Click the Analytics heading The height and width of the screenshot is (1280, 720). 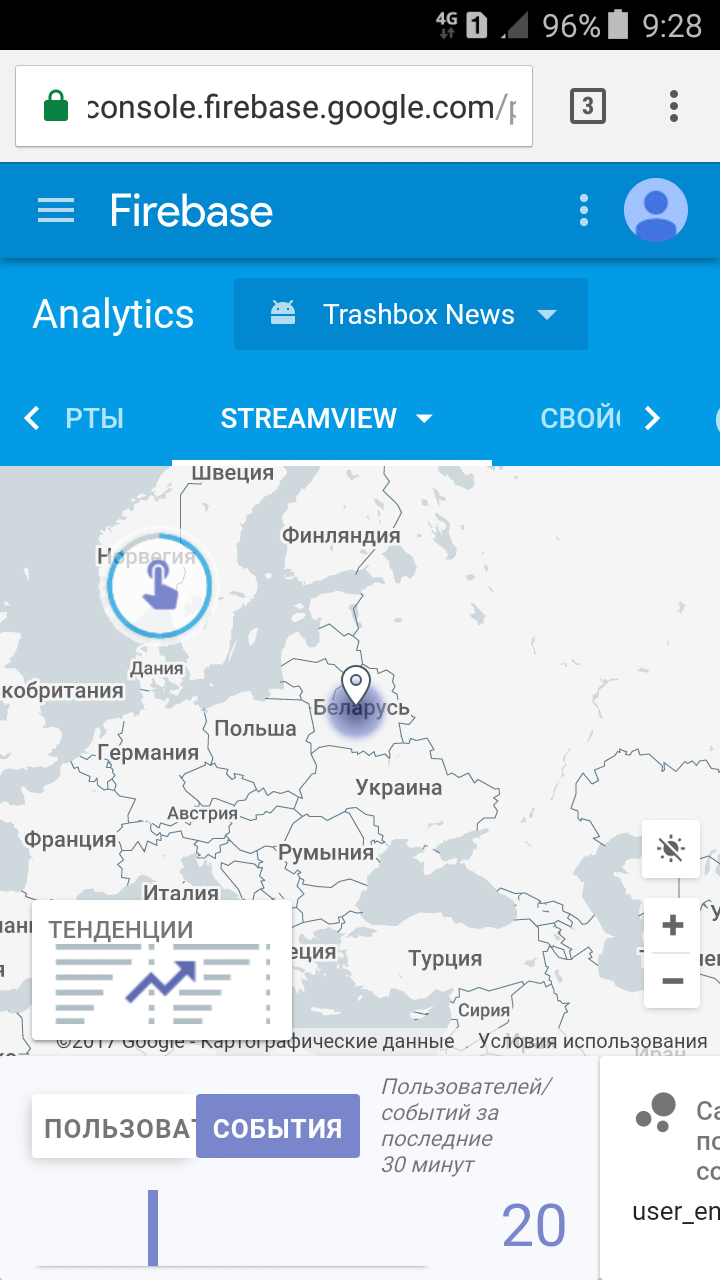pyautogui.click(x=114, y=314)
